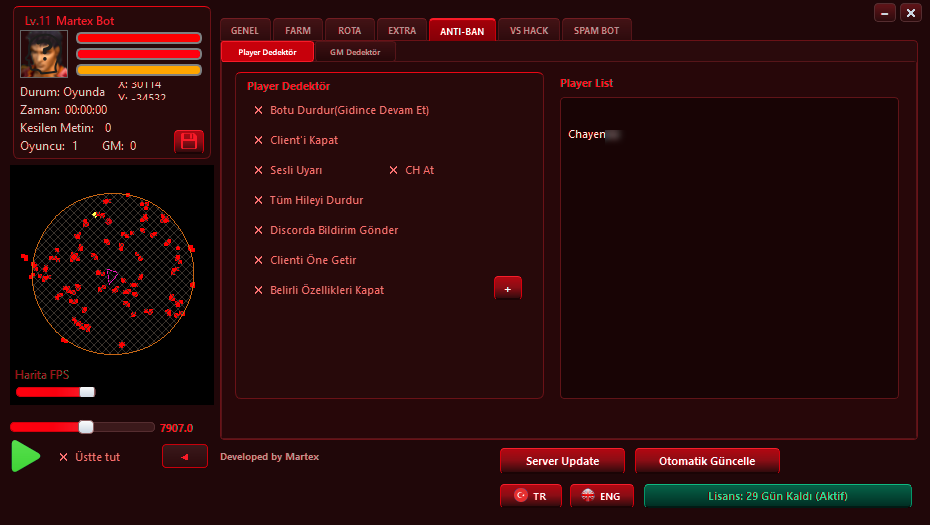Viewport: 930px width, 525px height.
Task: Click the Server Update button
Action: tap(562, 461)
